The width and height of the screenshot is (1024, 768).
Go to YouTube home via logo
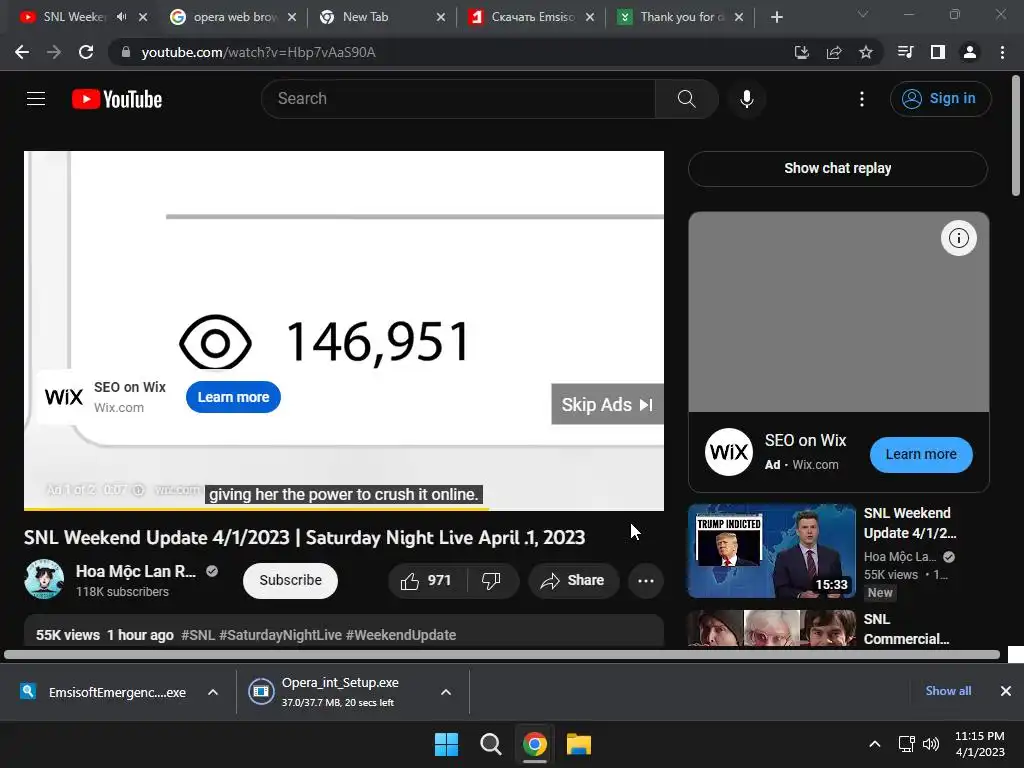(x=117, y=99)
